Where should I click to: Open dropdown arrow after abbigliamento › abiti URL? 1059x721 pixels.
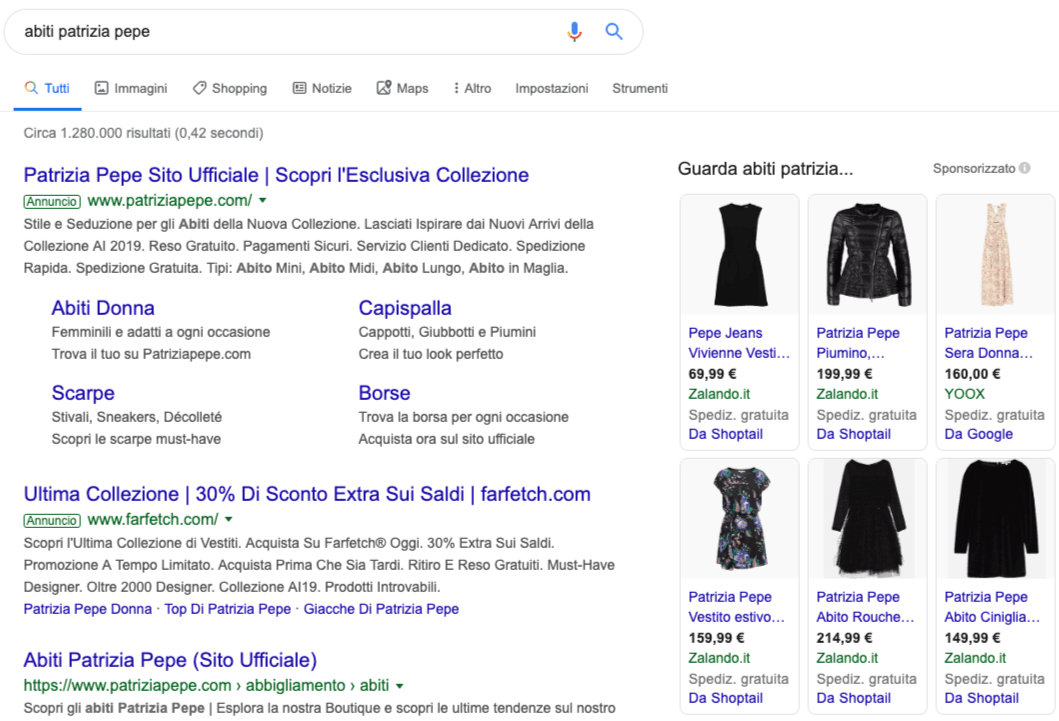click(400, 686)
